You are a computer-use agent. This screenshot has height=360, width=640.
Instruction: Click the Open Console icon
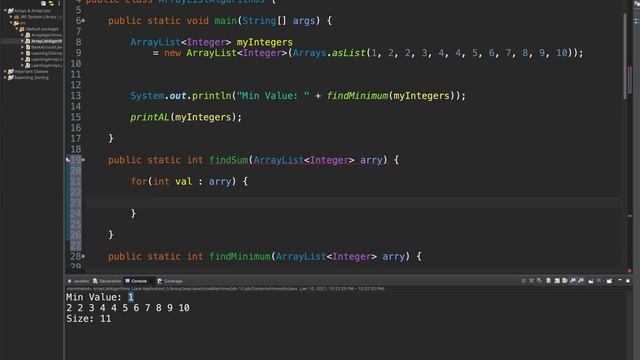point(609,281)
